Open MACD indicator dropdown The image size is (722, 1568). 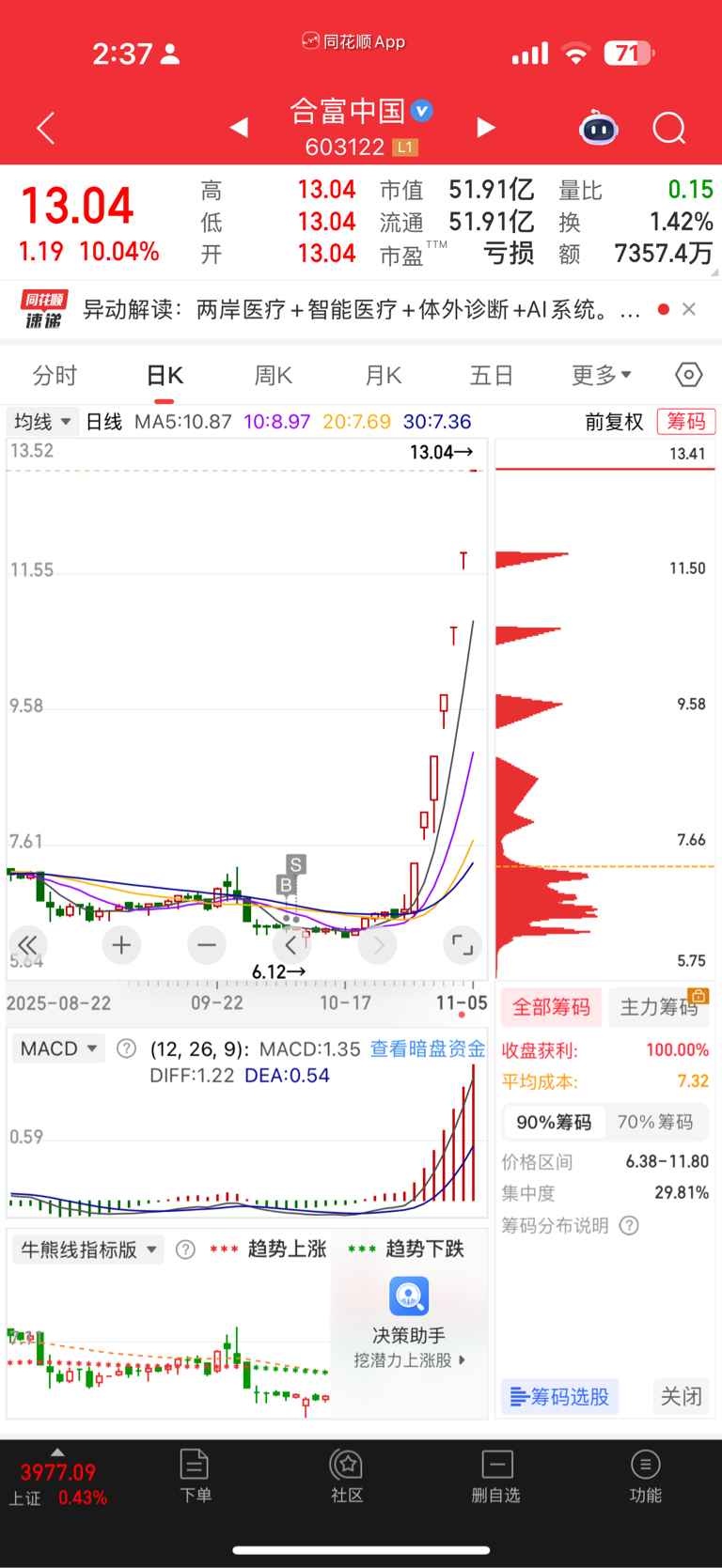pyautogui.click(x=58, y=1048)
